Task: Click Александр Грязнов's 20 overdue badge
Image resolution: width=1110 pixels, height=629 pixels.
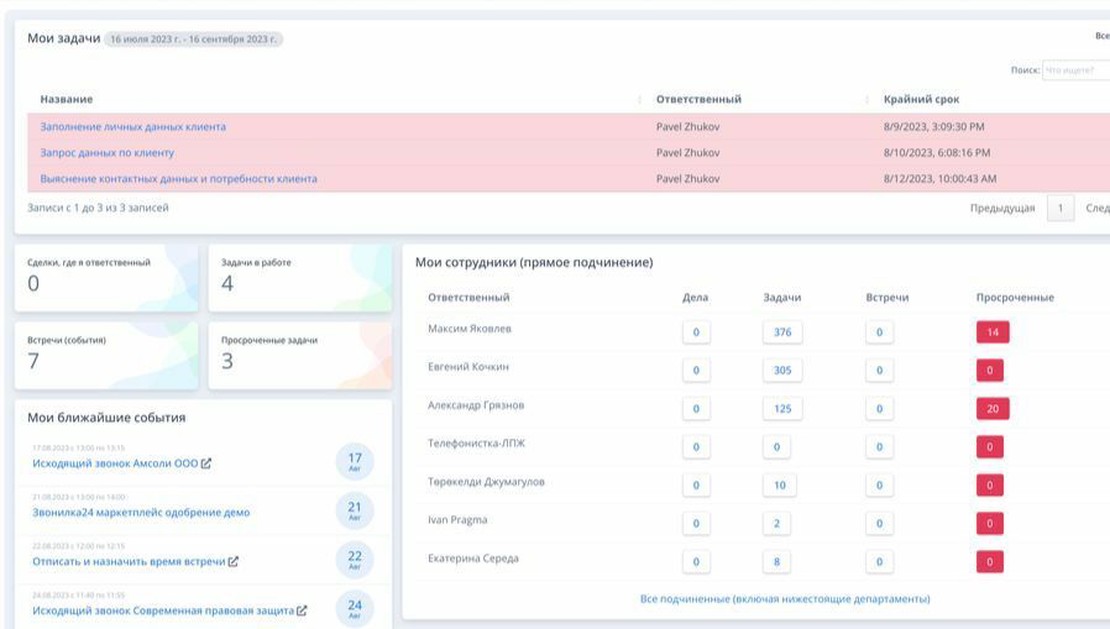Action: coord(992,409)
